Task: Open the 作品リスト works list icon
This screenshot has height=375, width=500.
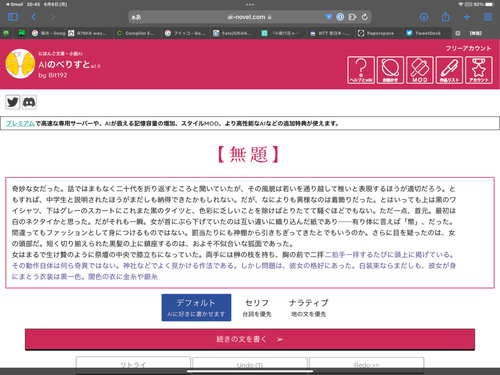Action: 449,70
